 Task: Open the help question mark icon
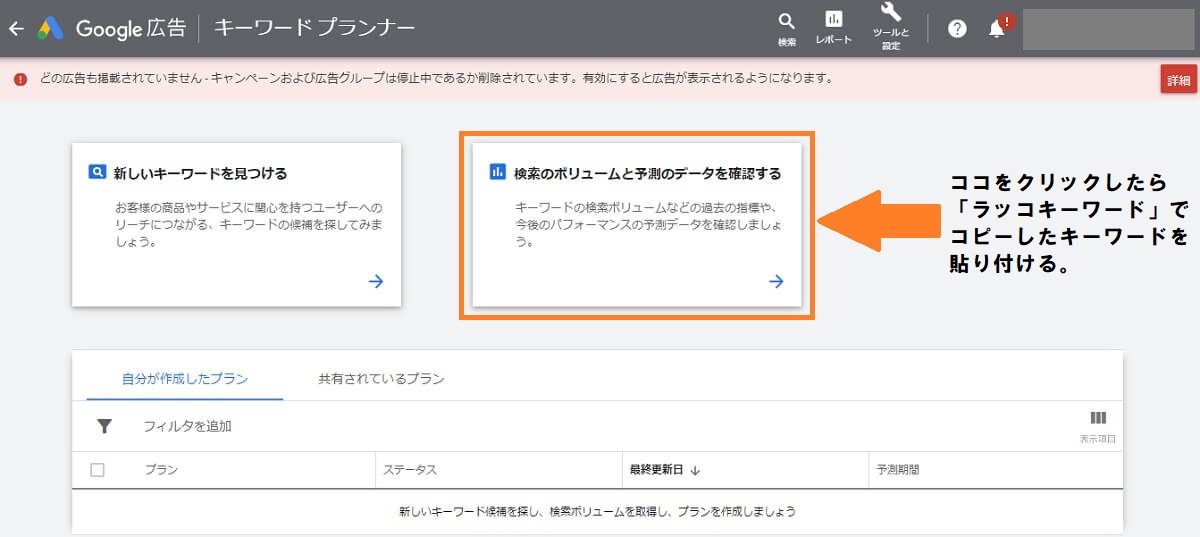click(957, 29)
